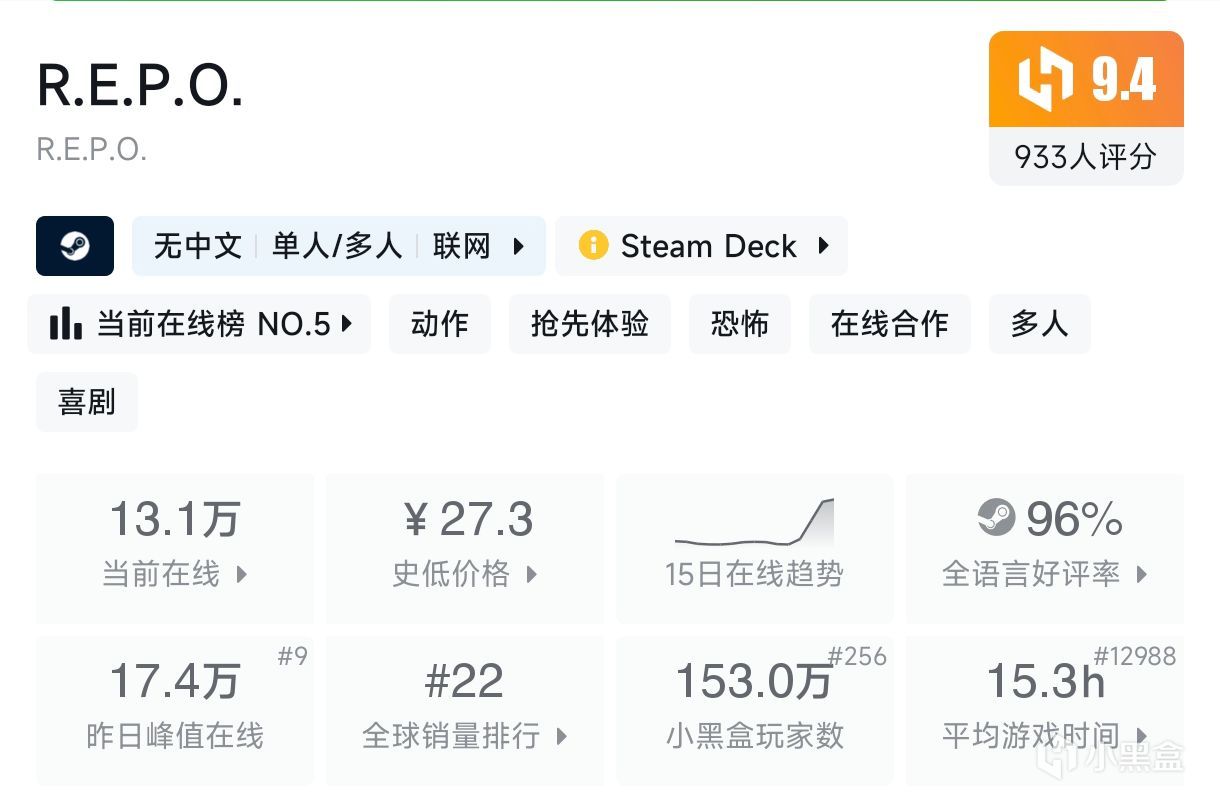The height and width of the screenshot is (800, 1220).
Task: Select the 动作 genre tag
Action: (x=440, y=324)
